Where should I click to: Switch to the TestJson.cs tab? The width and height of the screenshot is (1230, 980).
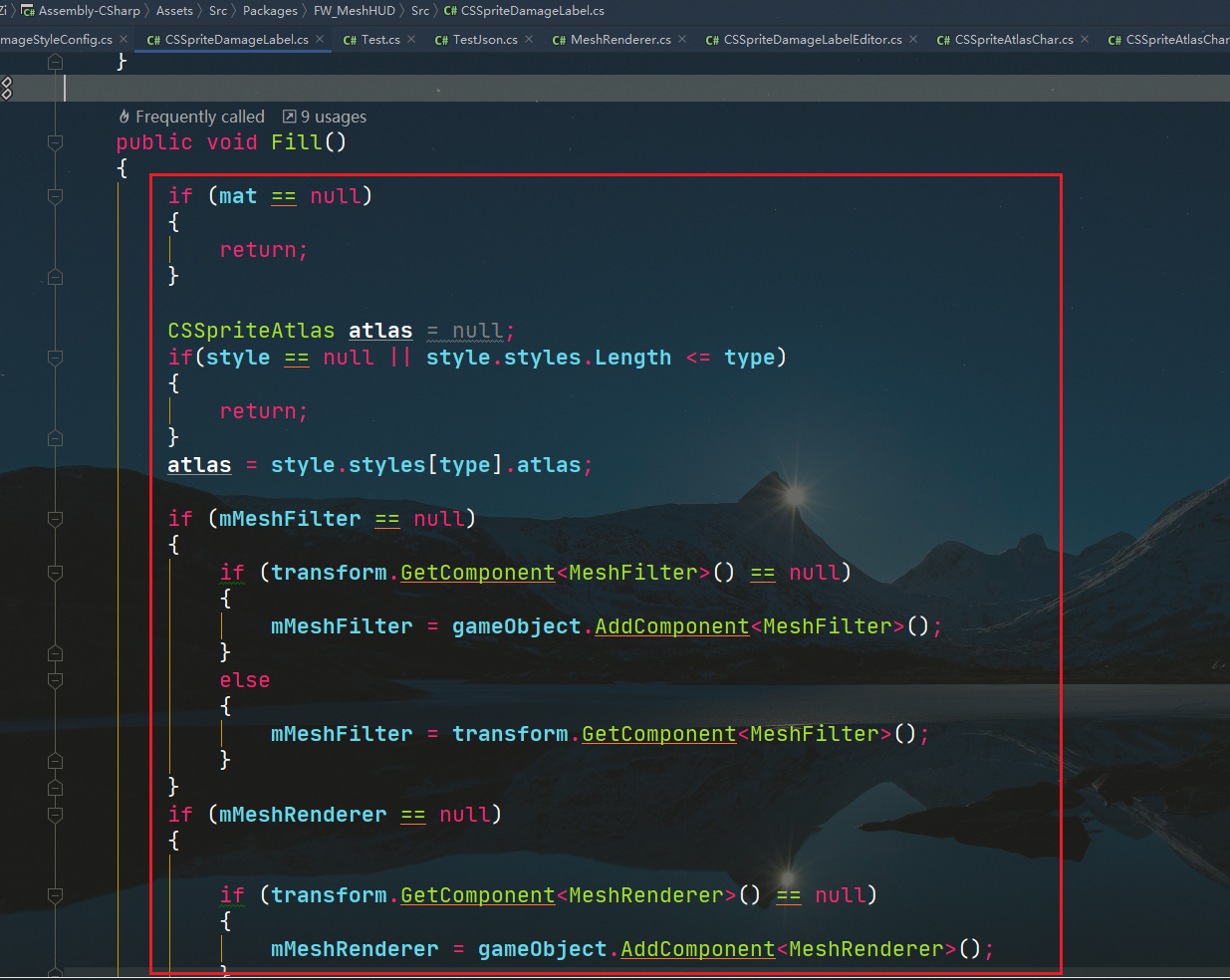pyautogui.click(x=484, y=40)
